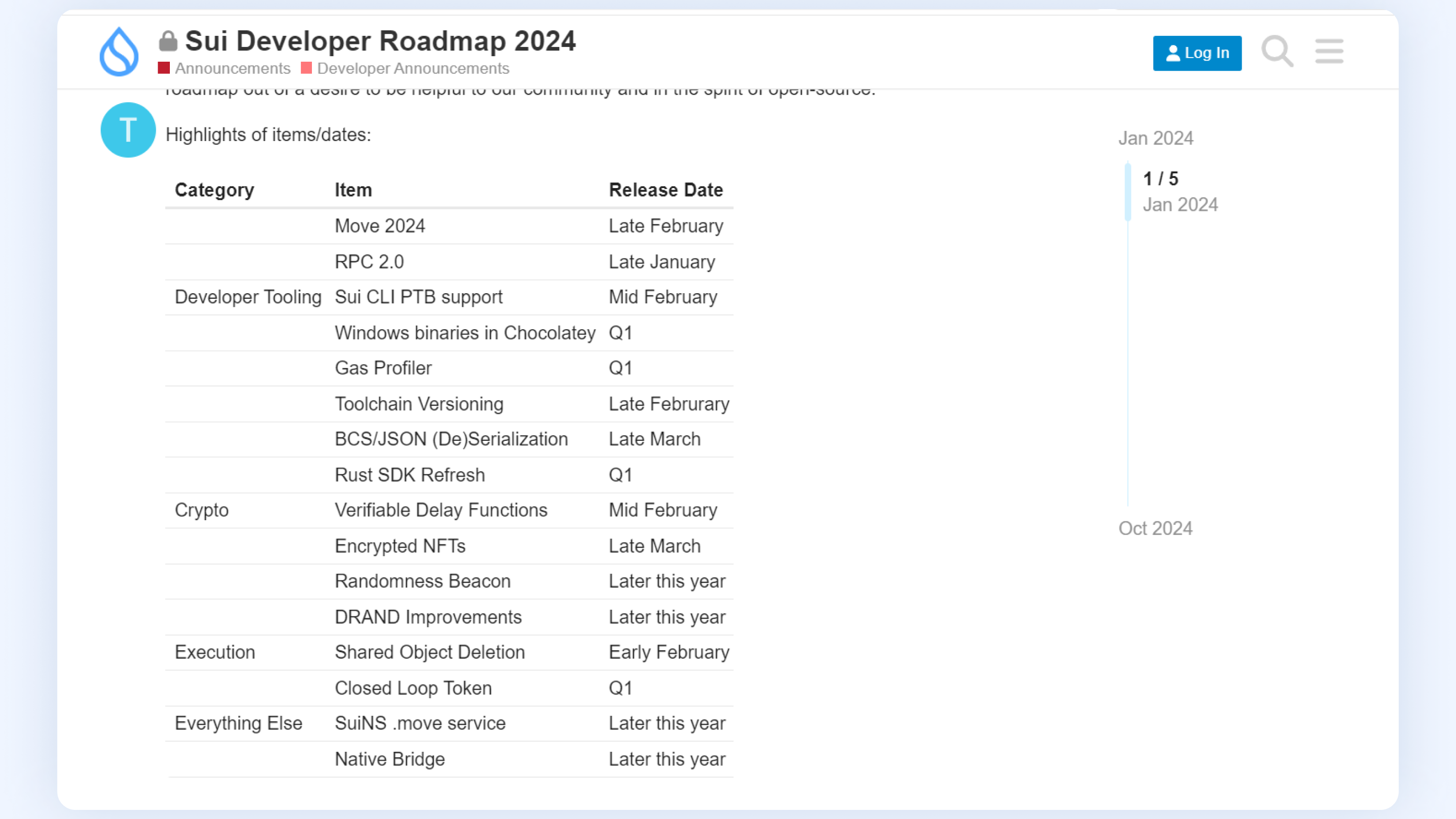
Task: Select Windows binaries in Chocolatey cell
Action: 465,333
